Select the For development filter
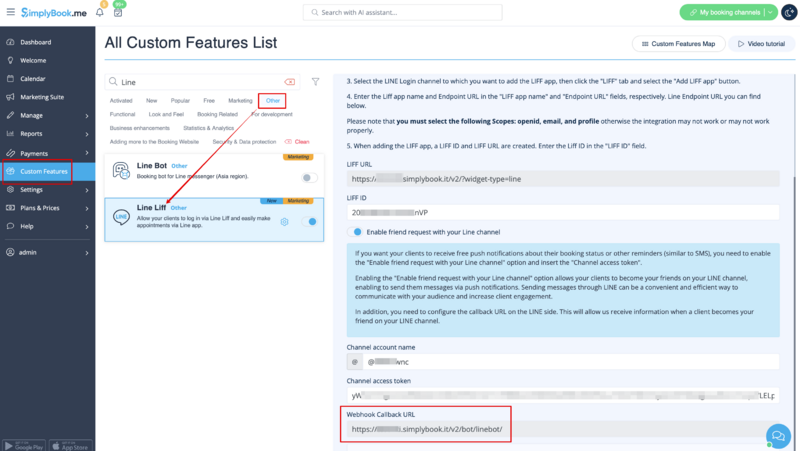The image size is (800, 451). coord(272,115)
